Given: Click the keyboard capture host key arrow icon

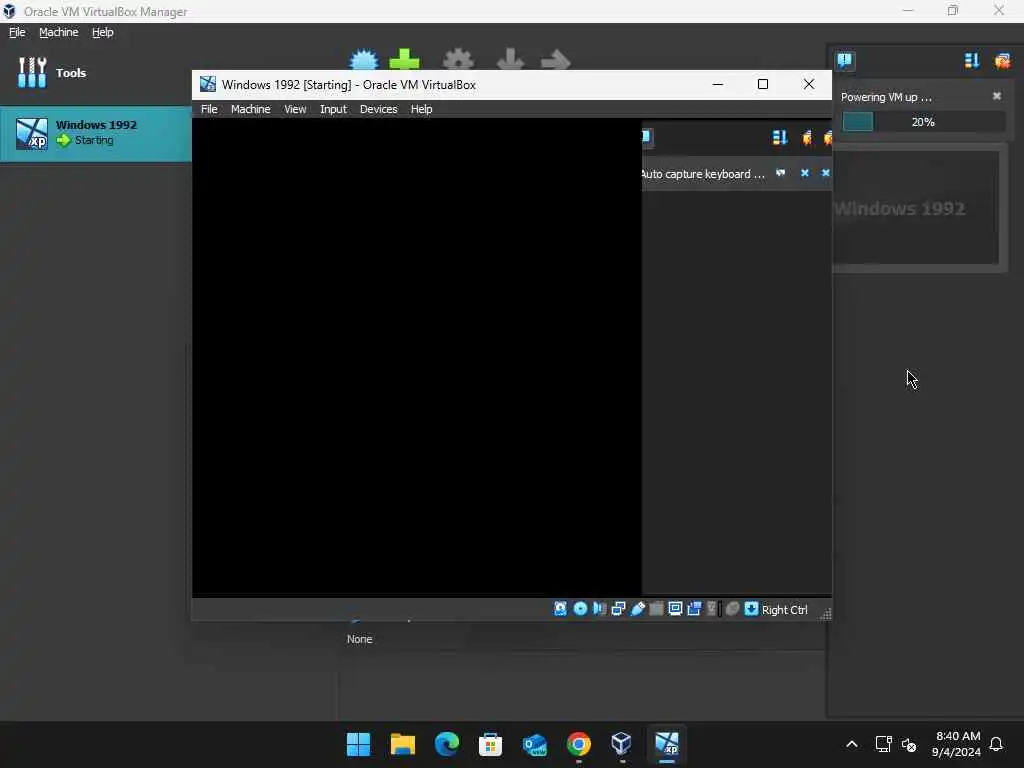Looking at the screenshot, I should 751,609.
